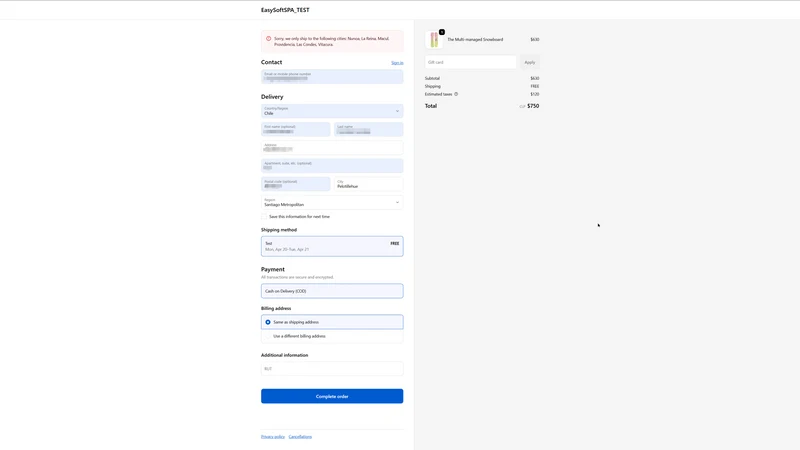800x450 pixels.
Task: Focus the First name (optional) field
Action: (295, 129)
